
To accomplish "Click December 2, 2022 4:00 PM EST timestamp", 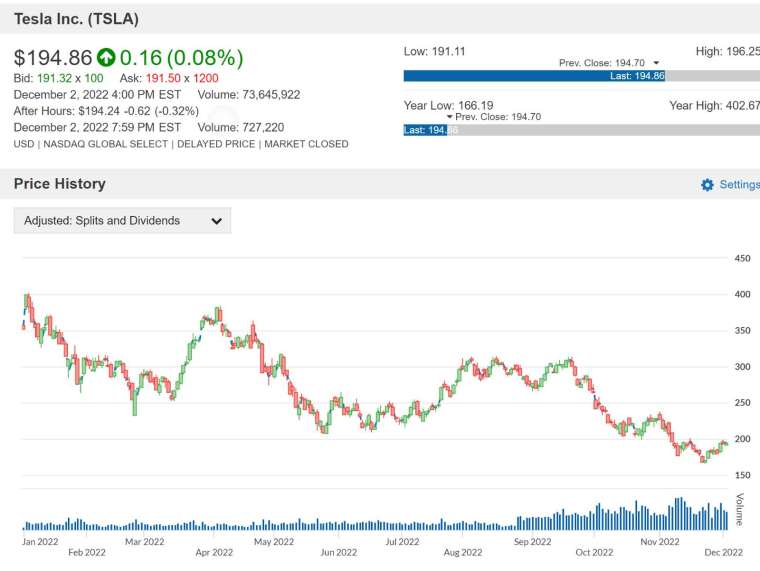I will (x=97, y=95).
